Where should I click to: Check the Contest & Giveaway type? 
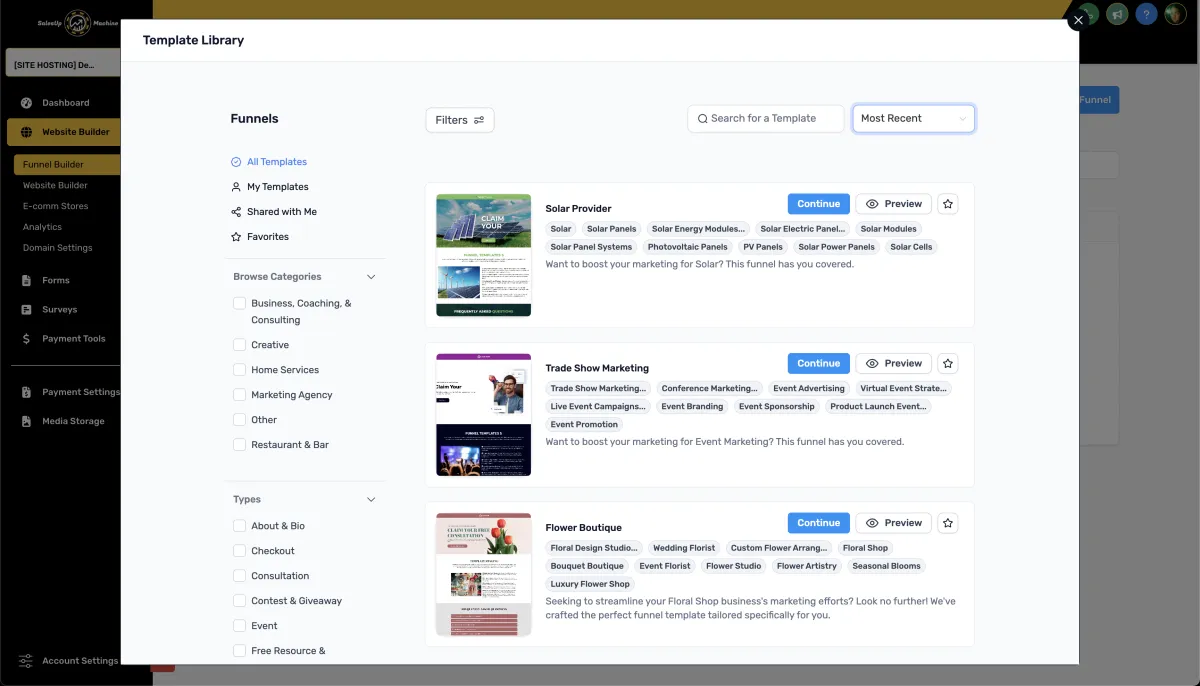(x=239, y=601)
